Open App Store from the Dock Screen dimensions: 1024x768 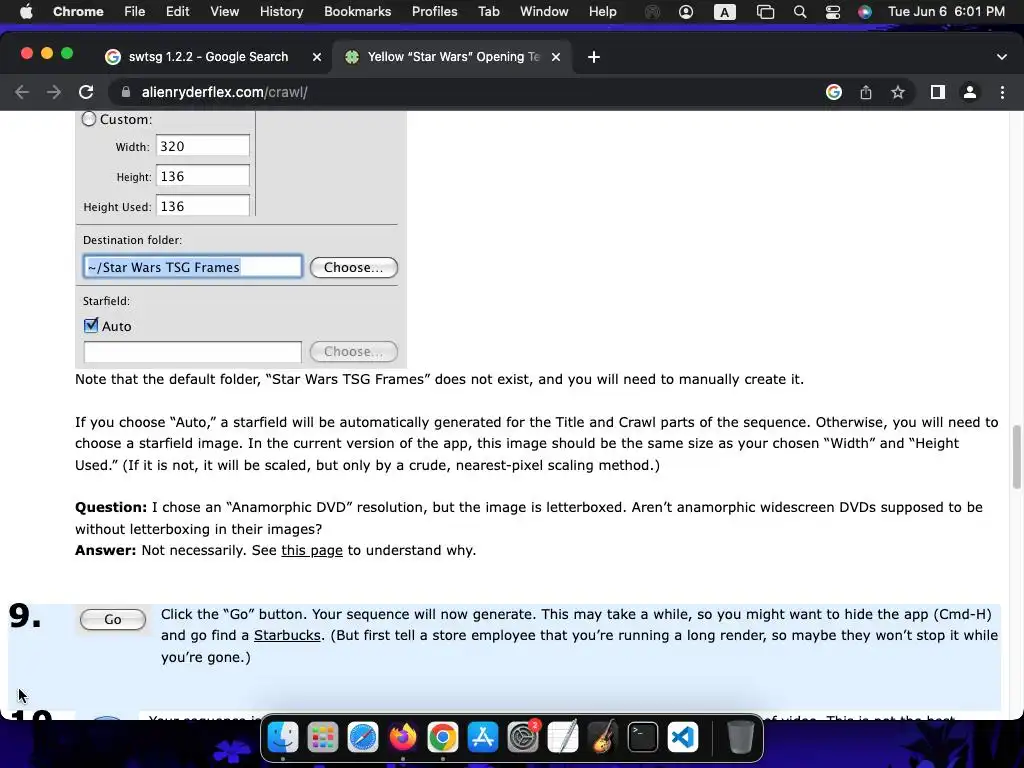tap(483, 737)
